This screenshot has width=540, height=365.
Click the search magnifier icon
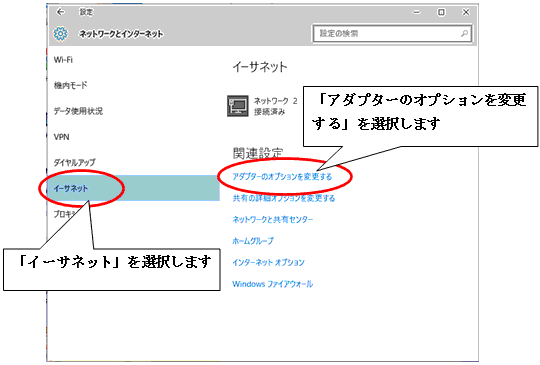pos(464,33)
